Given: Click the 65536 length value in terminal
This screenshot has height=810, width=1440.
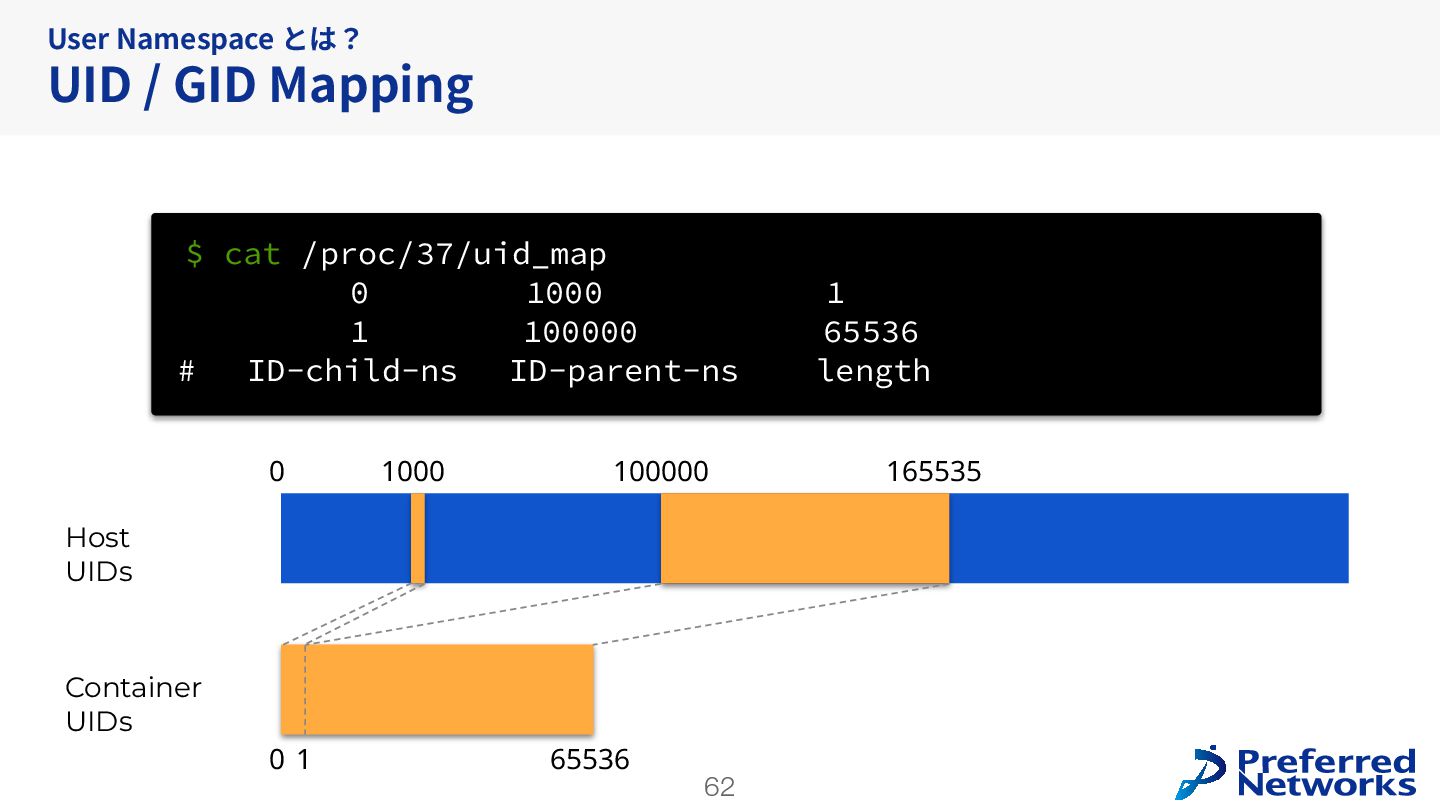Looking at the screenshot, I should pos(871,332).
